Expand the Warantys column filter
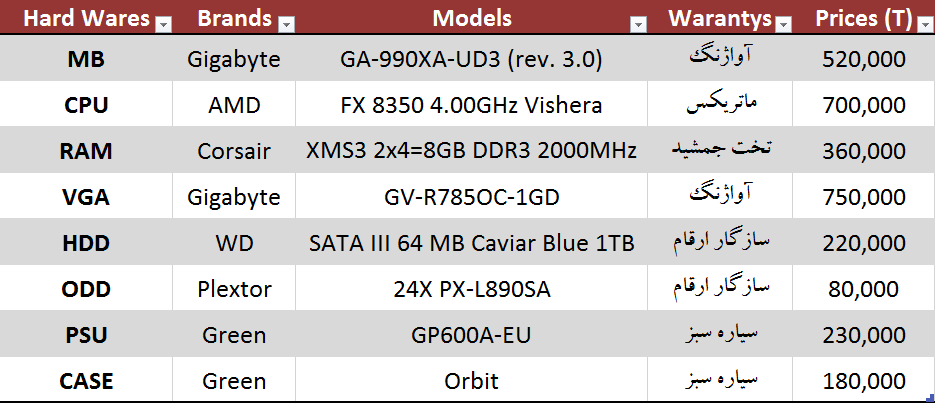Screen dimensions: 935x403 [x=783, y=23]
